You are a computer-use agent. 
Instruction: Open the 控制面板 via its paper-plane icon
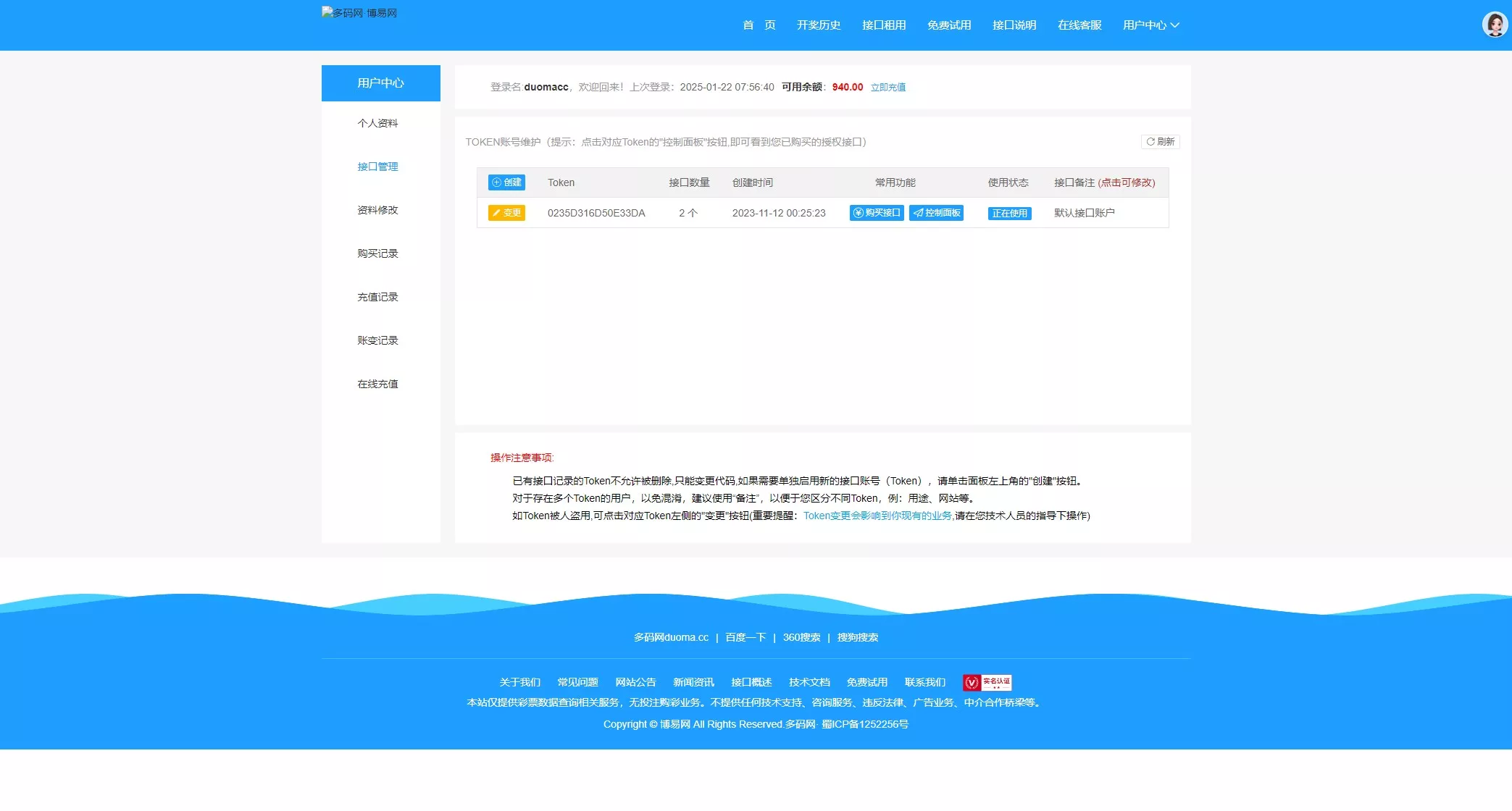(x=919, y=213)
